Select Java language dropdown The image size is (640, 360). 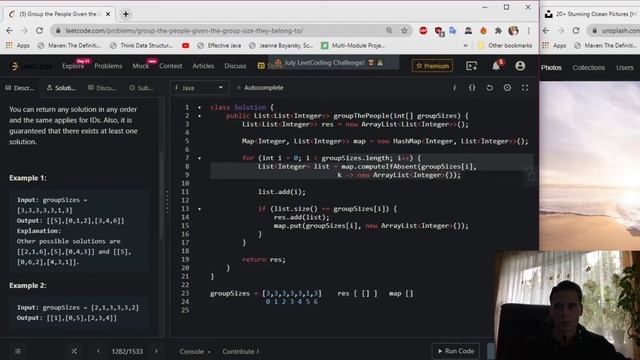pos(199,88)
